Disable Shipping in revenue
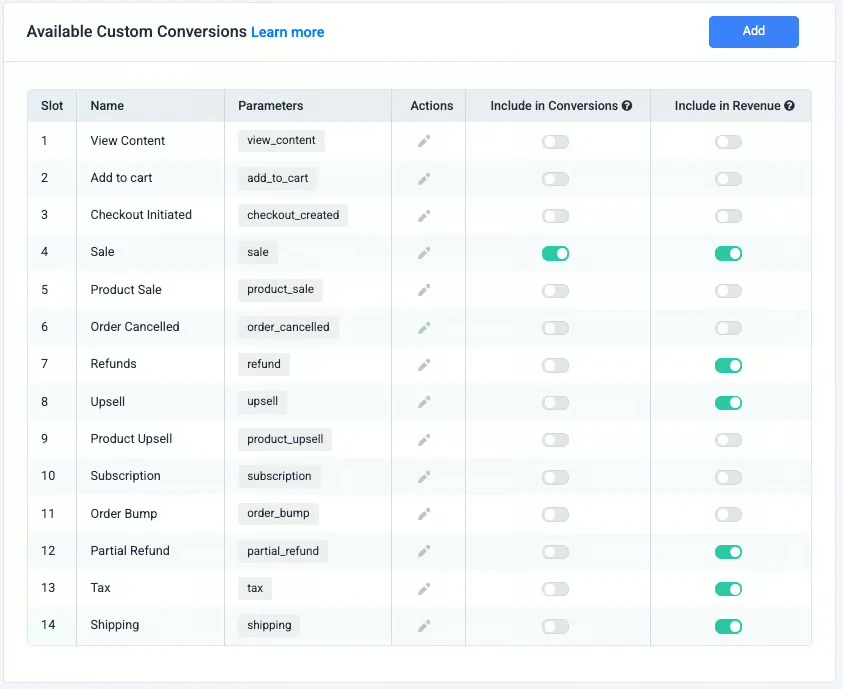The image size is (843, 689). 728,626
